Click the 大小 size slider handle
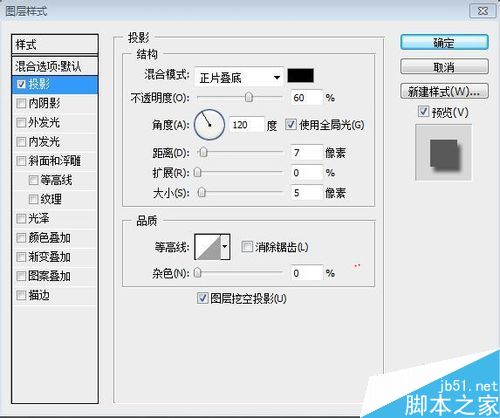 tap(201, 192)
